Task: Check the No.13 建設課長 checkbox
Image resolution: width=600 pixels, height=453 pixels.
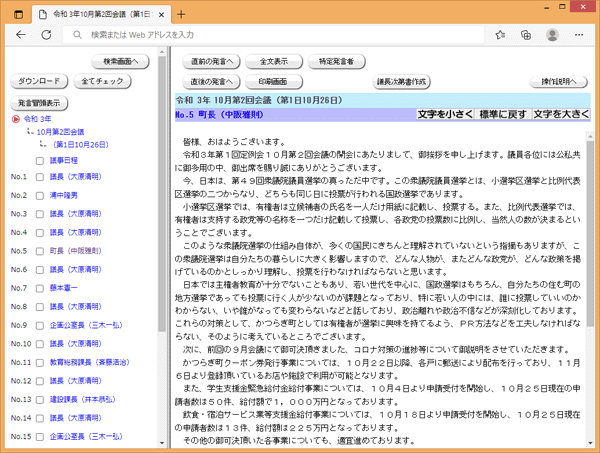Action: tap(40, 400)
